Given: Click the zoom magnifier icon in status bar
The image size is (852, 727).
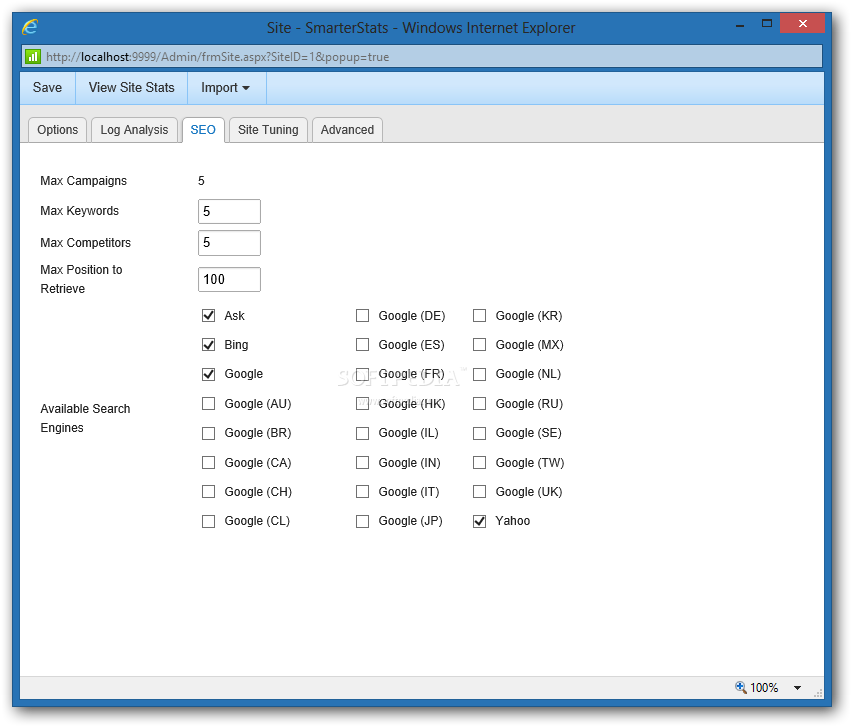Looking at the screenshot, I should pos(741,687).
